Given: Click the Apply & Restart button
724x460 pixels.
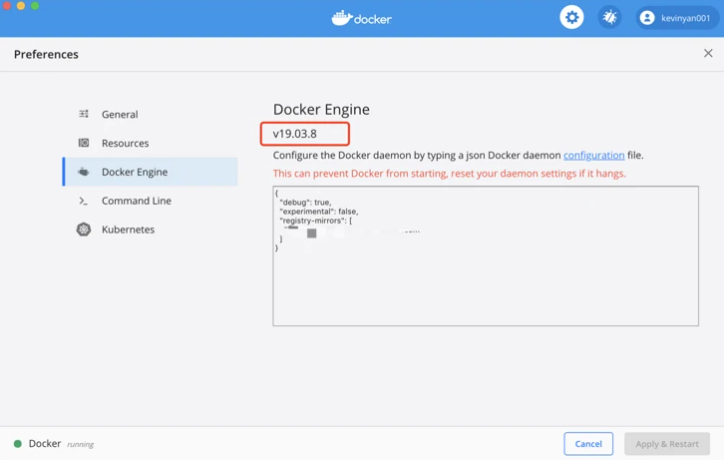Looking at the screenshot, I should click(667, 444).
